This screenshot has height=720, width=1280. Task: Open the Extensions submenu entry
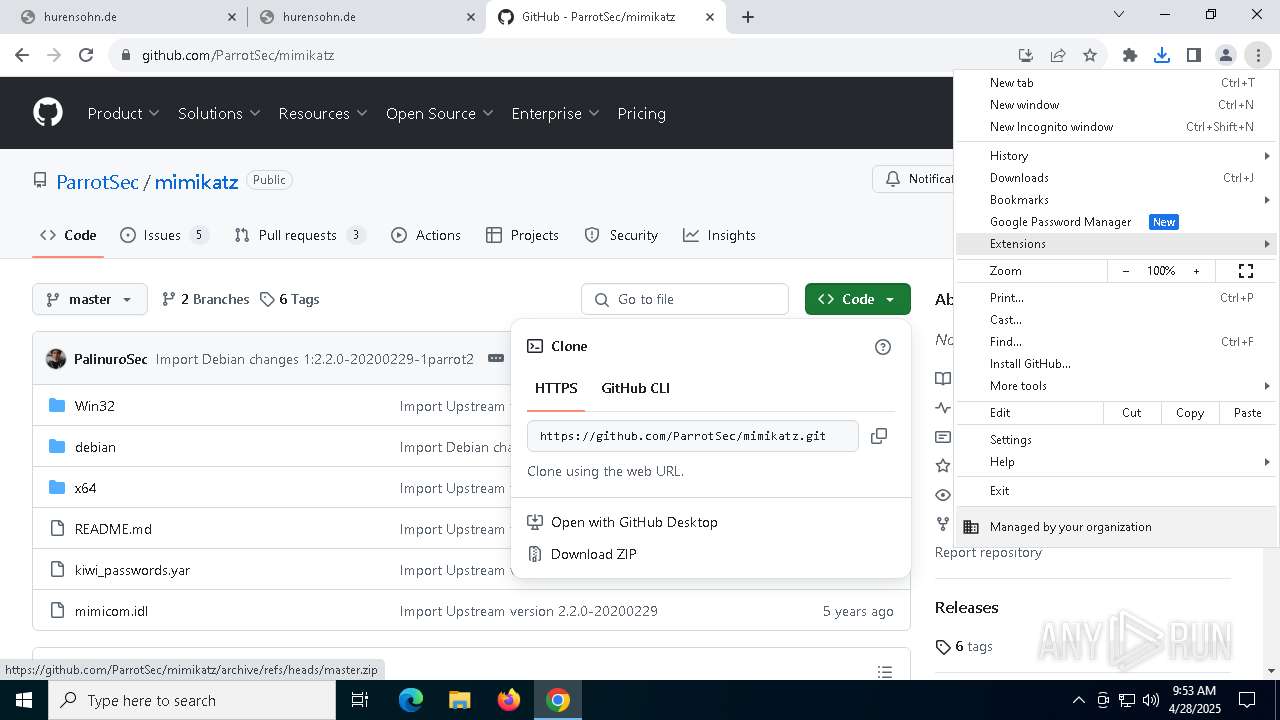click(1116, 244)
